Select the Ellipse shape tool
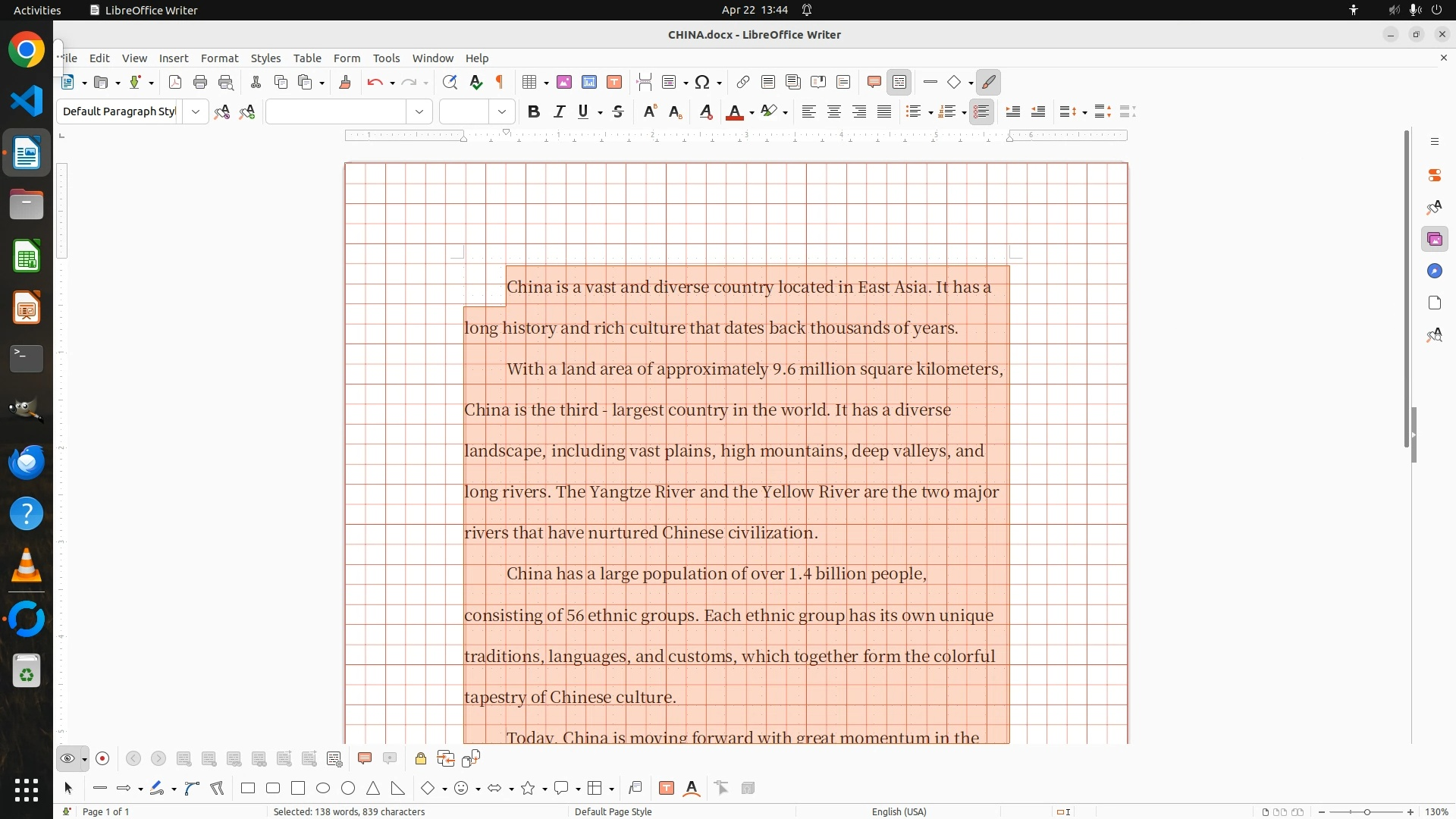The height and width of the screenshot is (819, 1456). point(323,789)
